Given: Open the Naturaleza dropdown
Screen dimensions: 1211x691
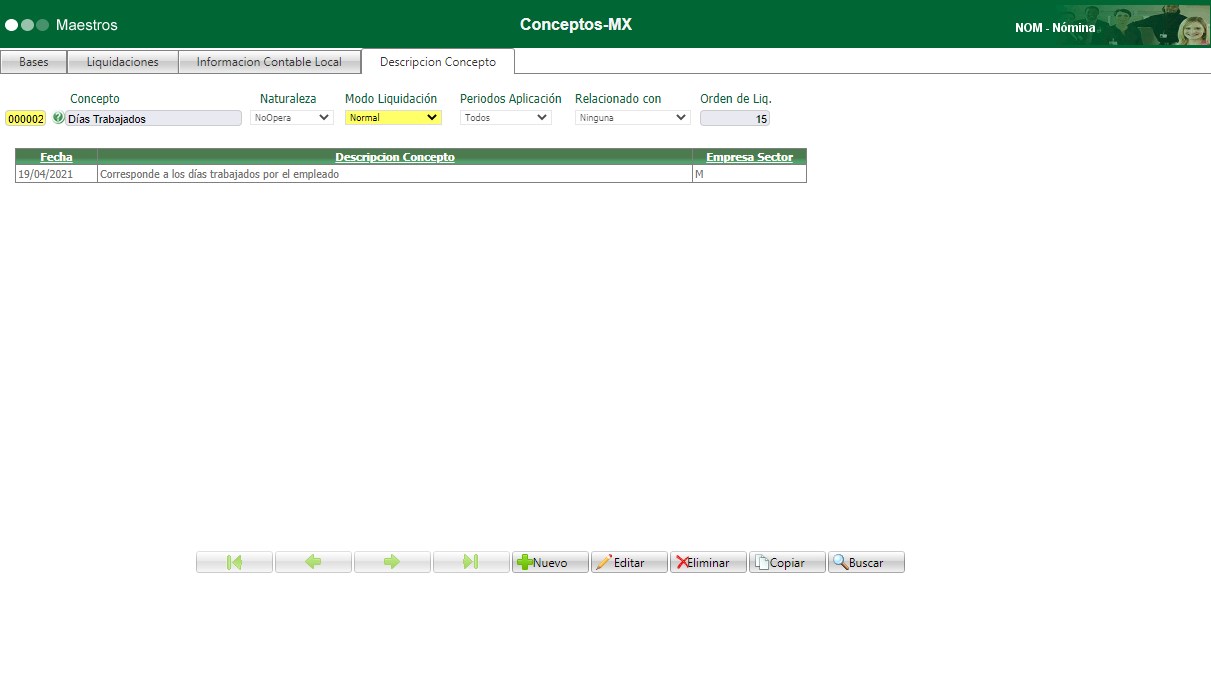Looking at the screenshot, I should [291, 117].
